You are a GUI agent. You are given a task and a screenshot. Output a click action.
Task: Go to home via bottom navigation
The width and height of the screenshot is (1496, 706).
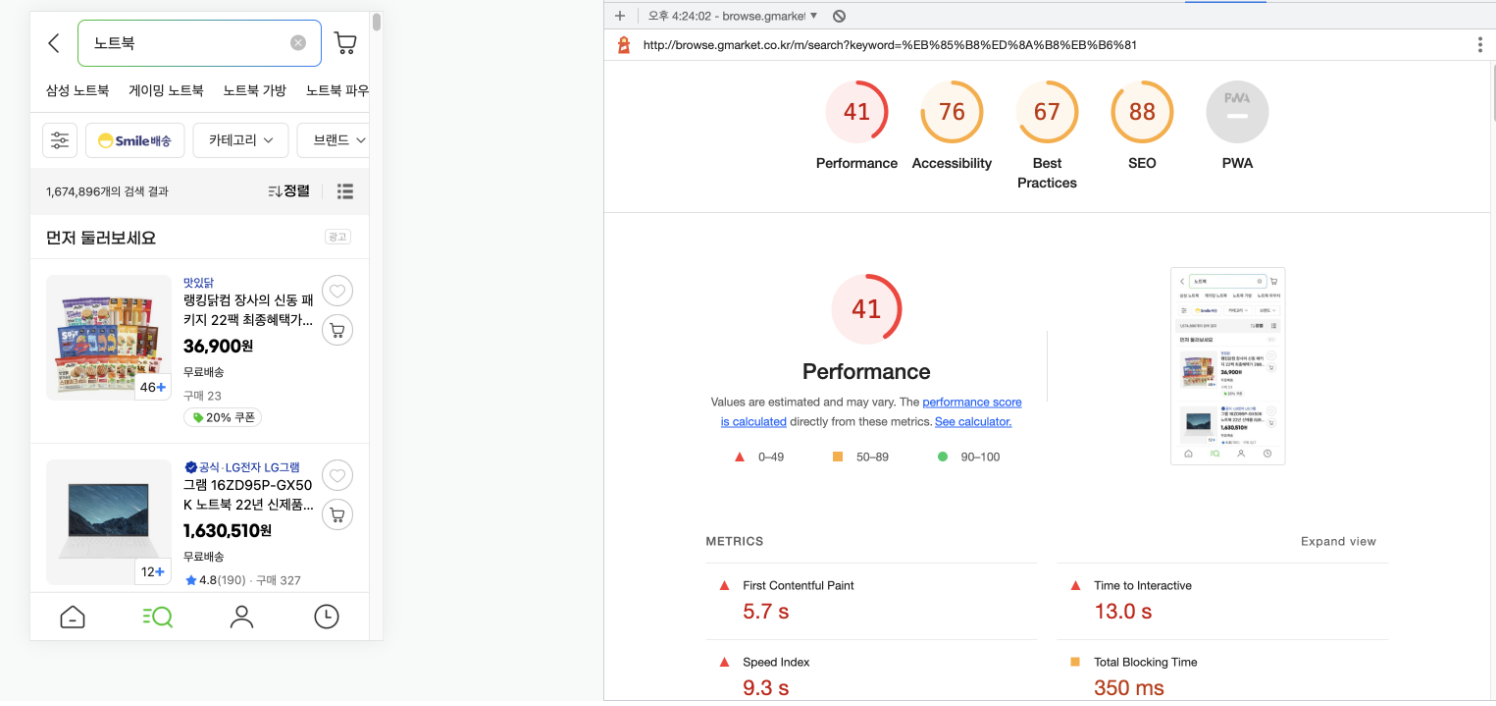tap(73, 617)
